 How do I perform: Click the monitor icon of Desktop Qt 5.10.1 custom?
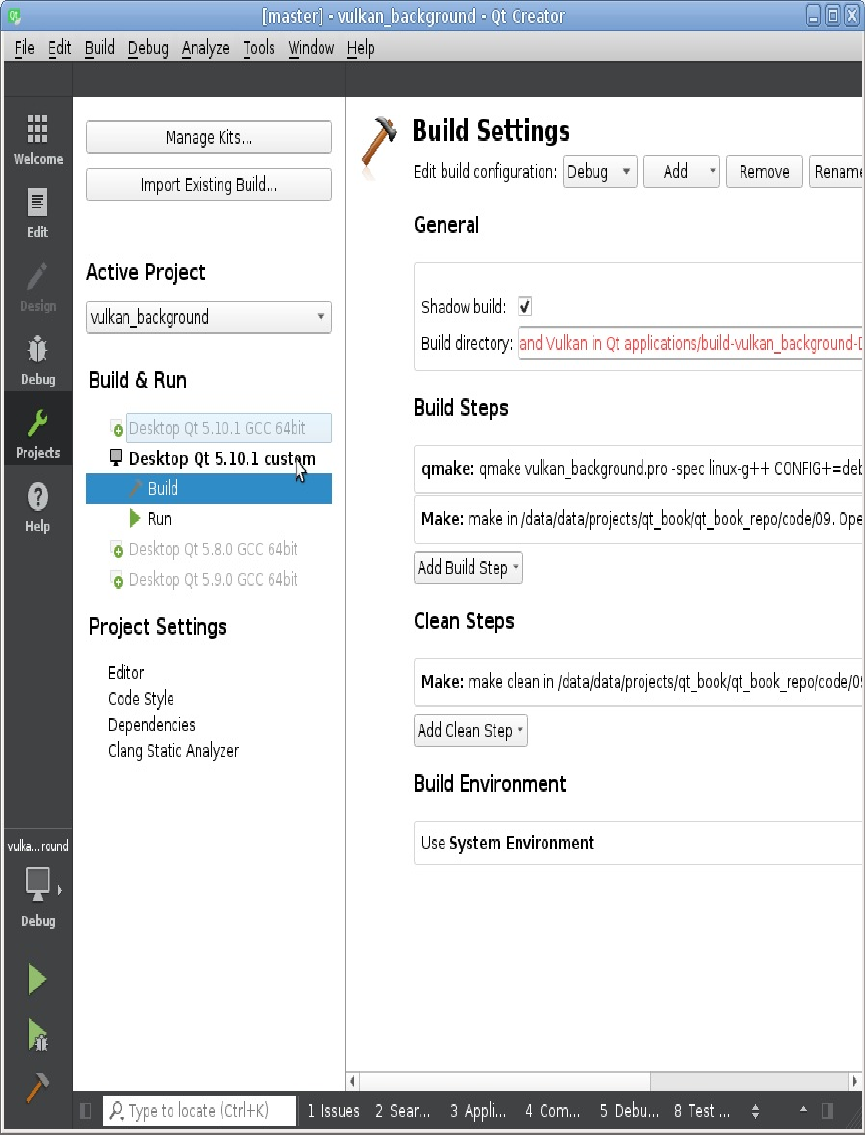[x=116, y=458]
